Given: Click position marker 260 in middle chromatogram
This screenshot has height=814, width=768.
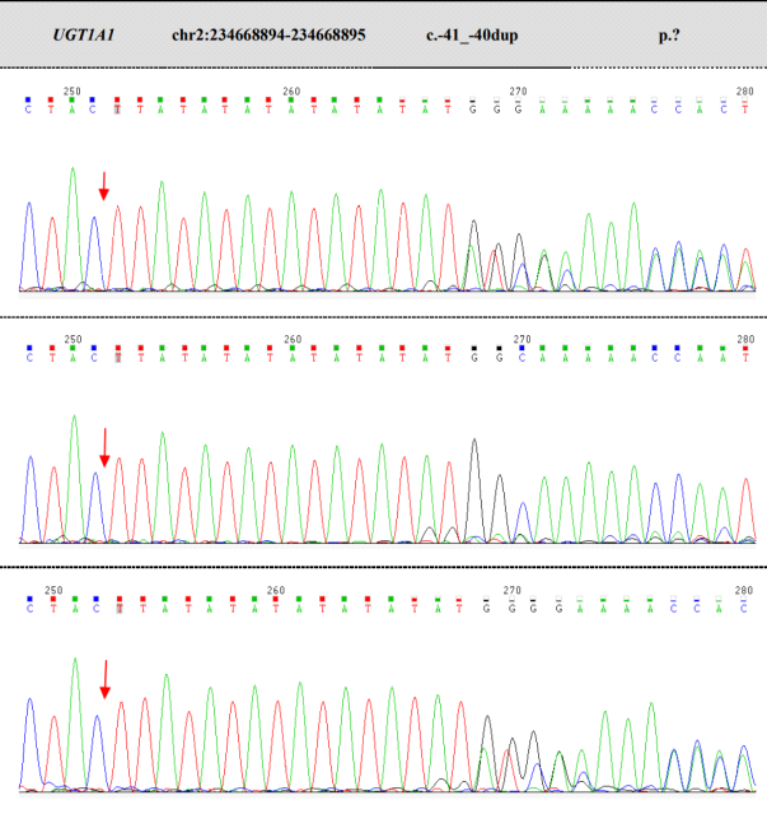Looking at the screenshot, I should pos(292,339).
